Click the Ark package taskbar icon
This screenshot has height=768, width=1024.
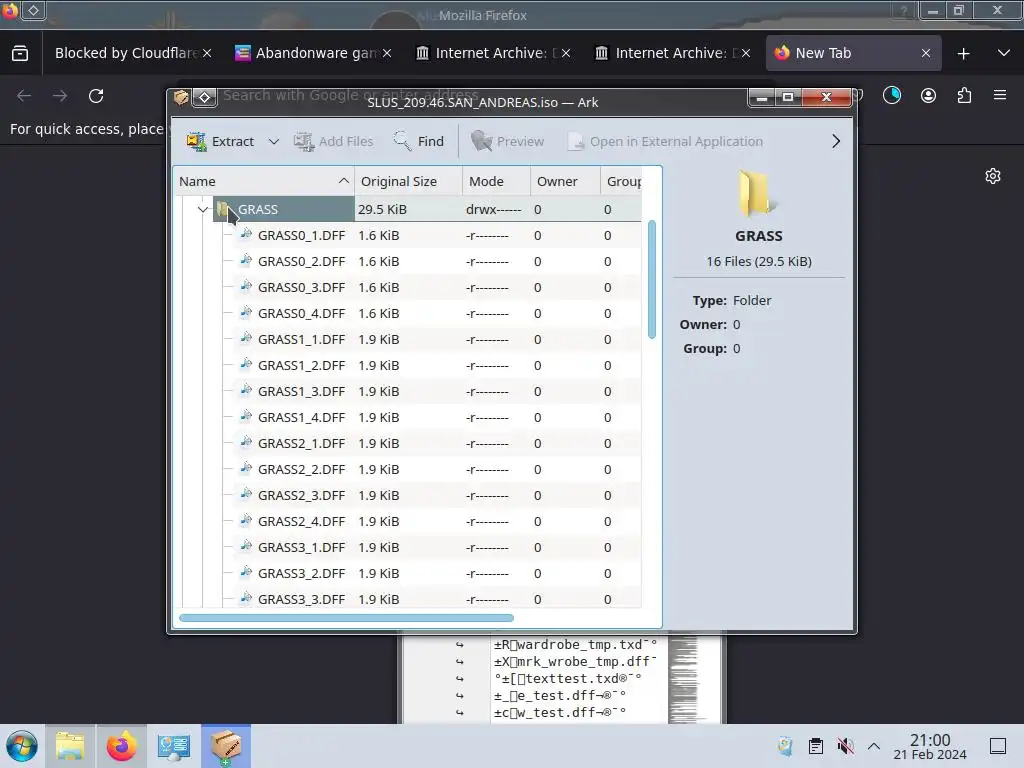tap(225, 746)
